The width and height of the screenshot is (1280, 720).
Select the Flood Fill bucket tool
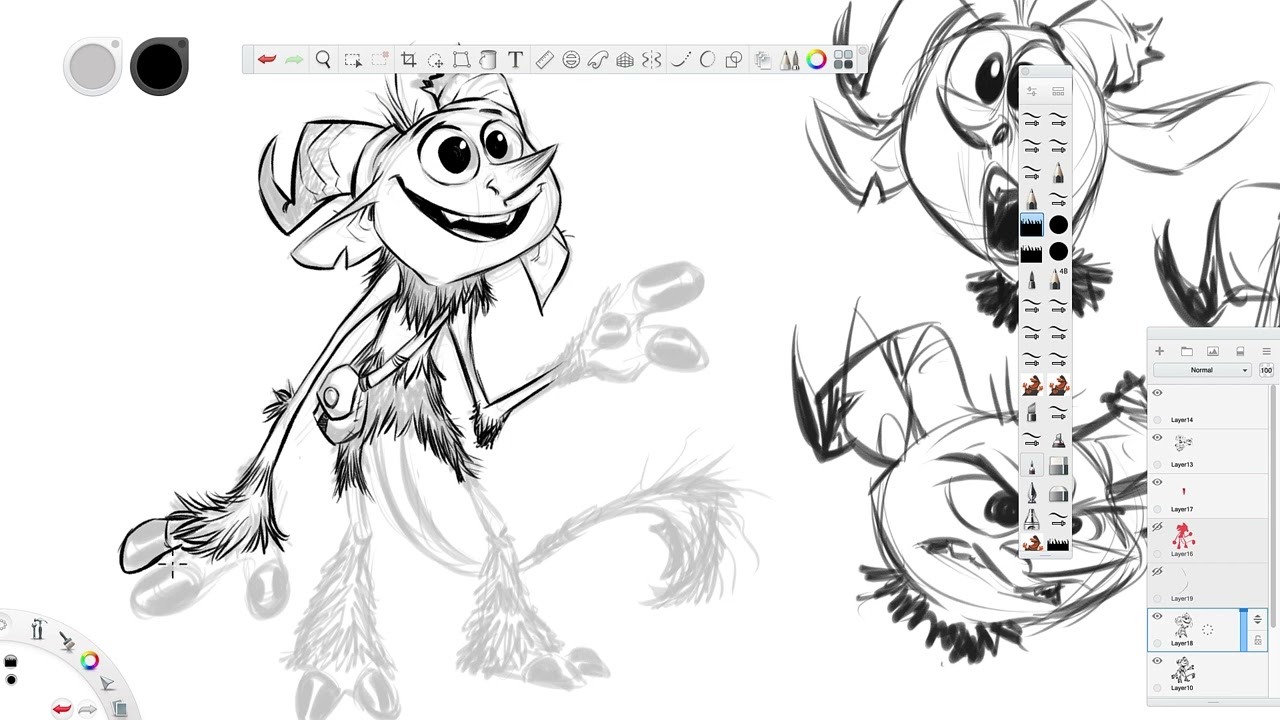(x=488, y=60)
